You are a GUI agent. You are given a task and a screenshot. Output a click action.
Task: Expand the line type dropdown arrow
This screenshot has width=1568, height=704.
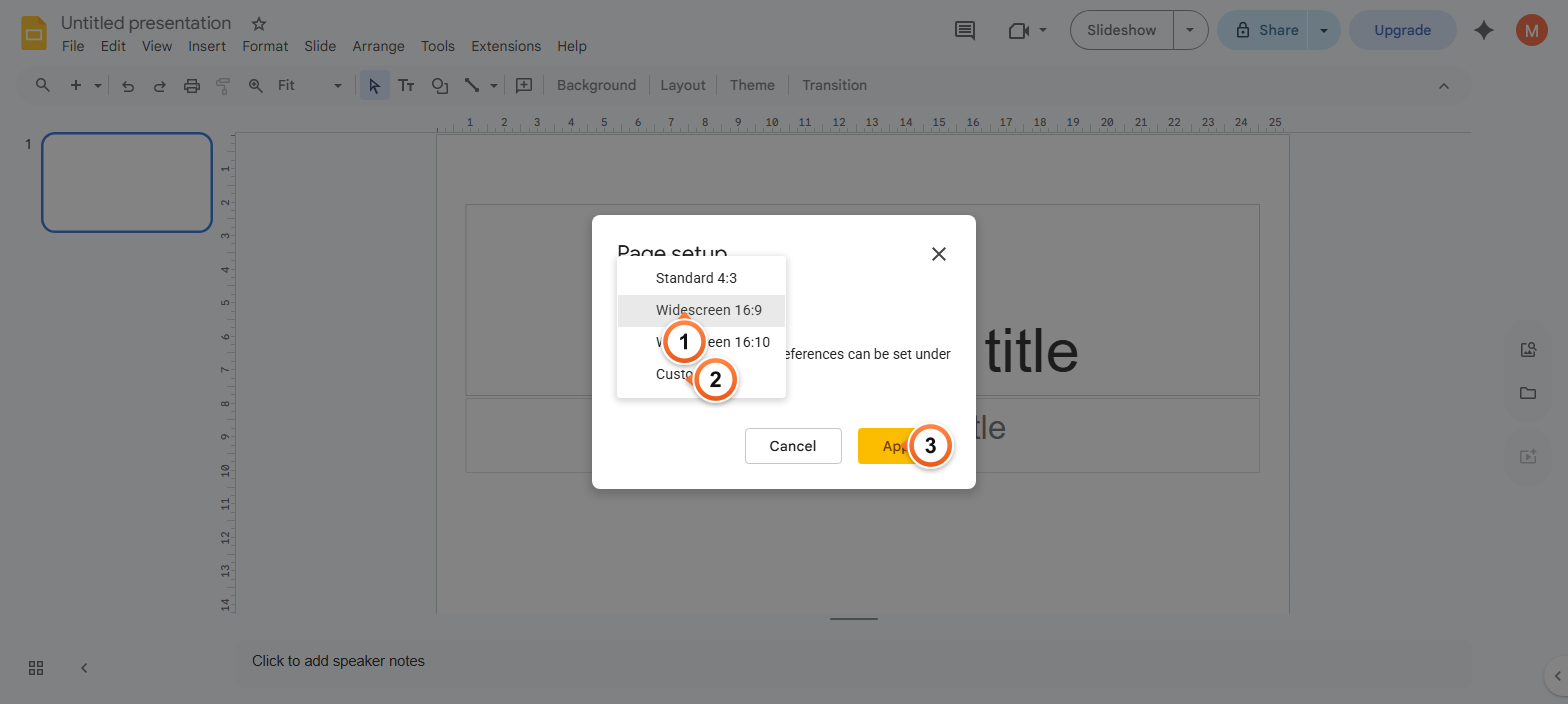tap(494, 86)
